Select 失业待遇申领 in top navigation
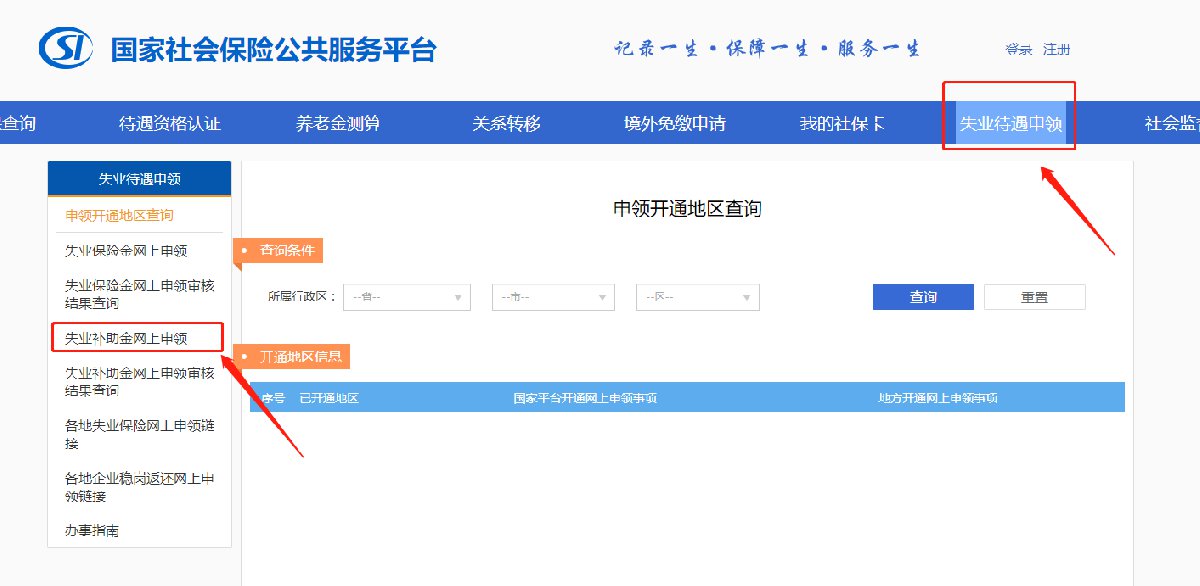The image size is (1200, 586). pos(1009,124)
